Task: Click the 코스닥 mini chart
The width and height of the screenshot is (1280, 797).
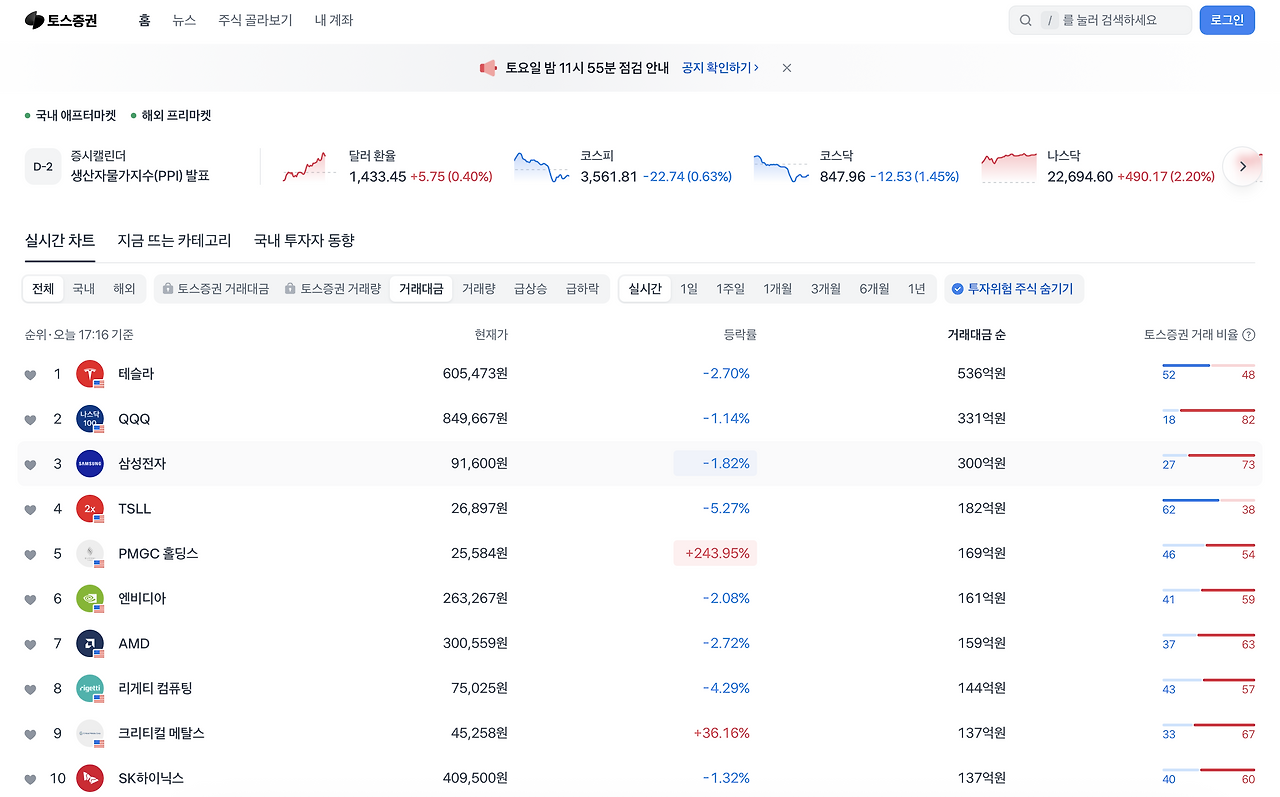Action: click(x=781, y=166)
